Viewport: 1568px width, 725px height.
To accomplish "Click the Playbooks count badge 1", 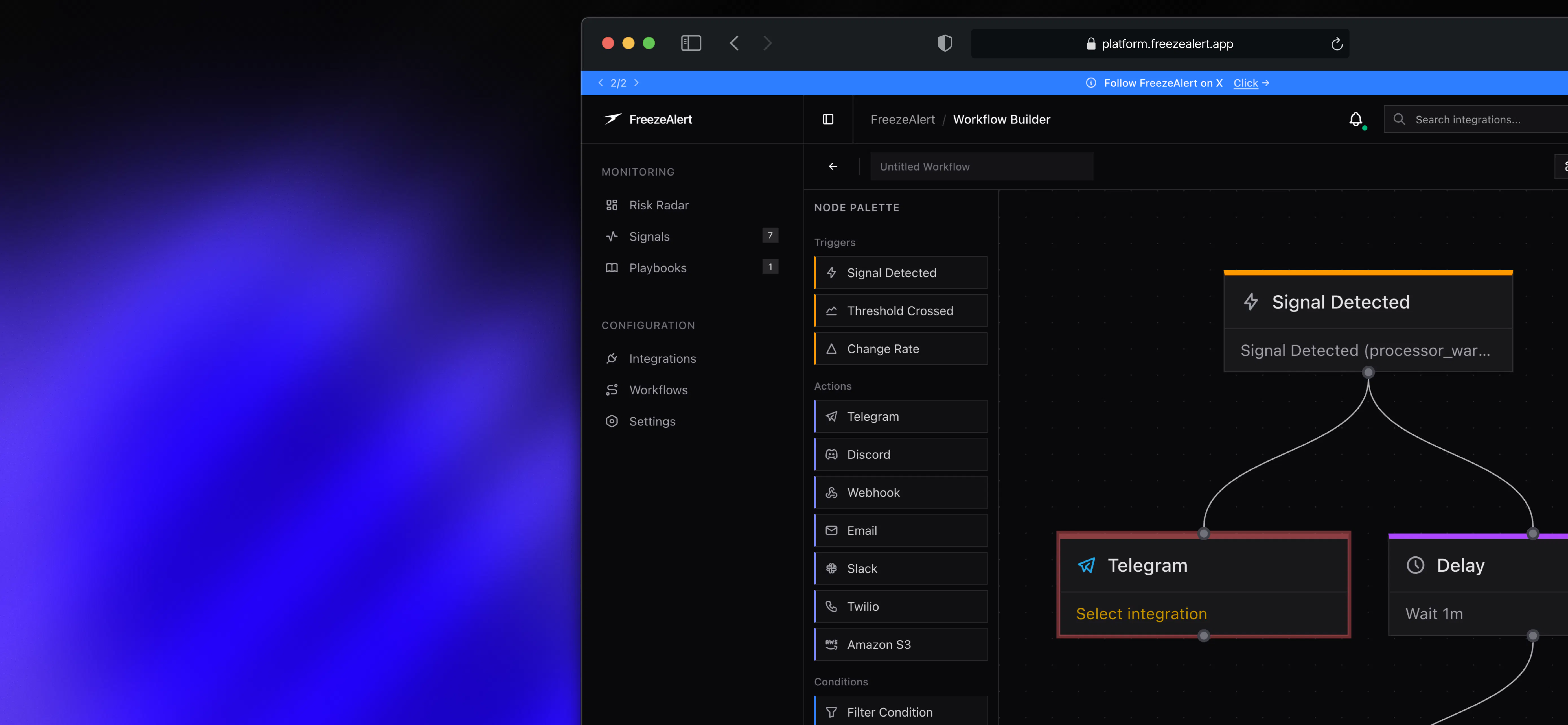I will pos(770,267).
